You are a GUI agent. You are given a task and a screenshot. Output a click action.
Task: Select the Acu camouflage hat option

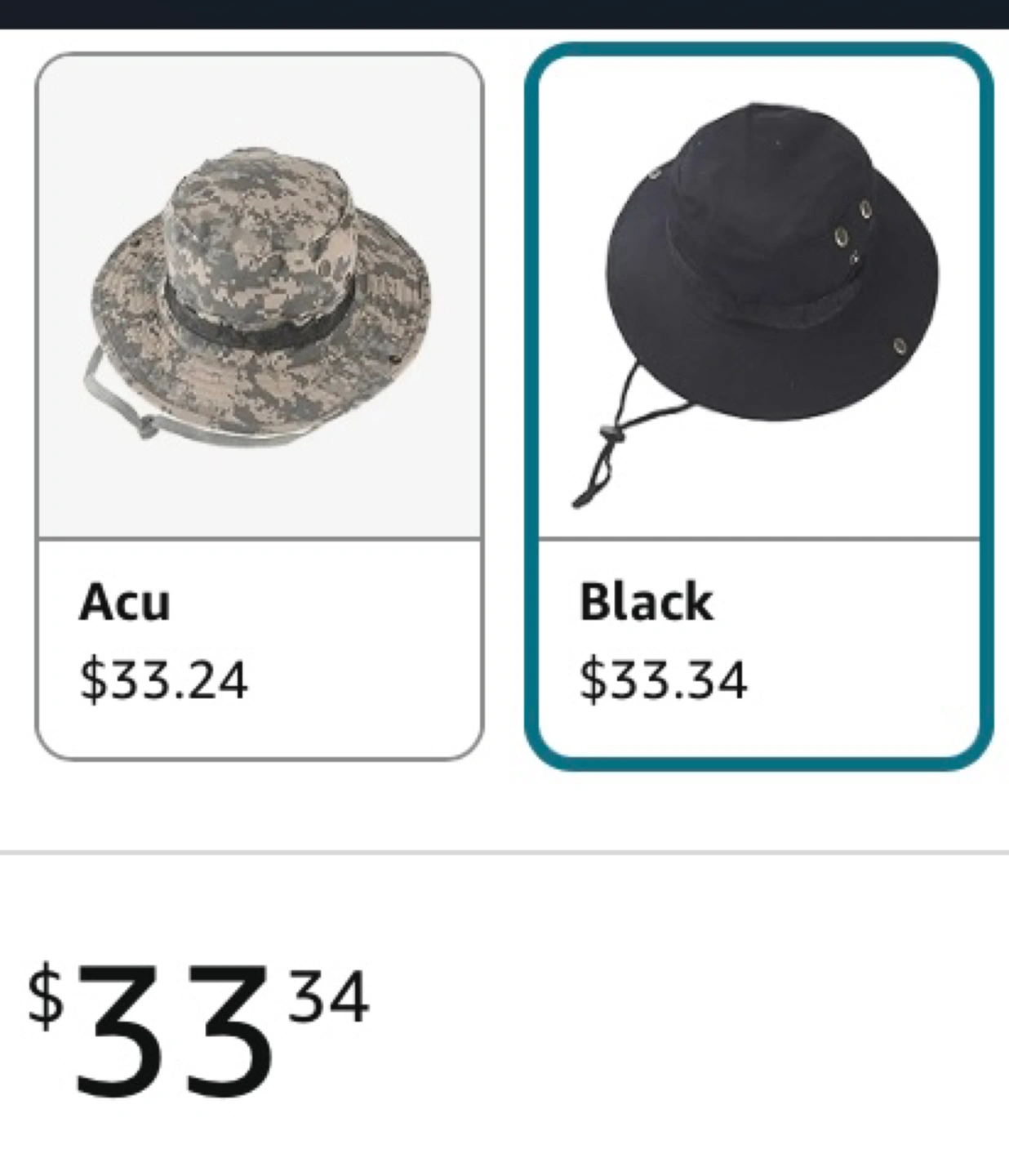(x=260, y=407)
